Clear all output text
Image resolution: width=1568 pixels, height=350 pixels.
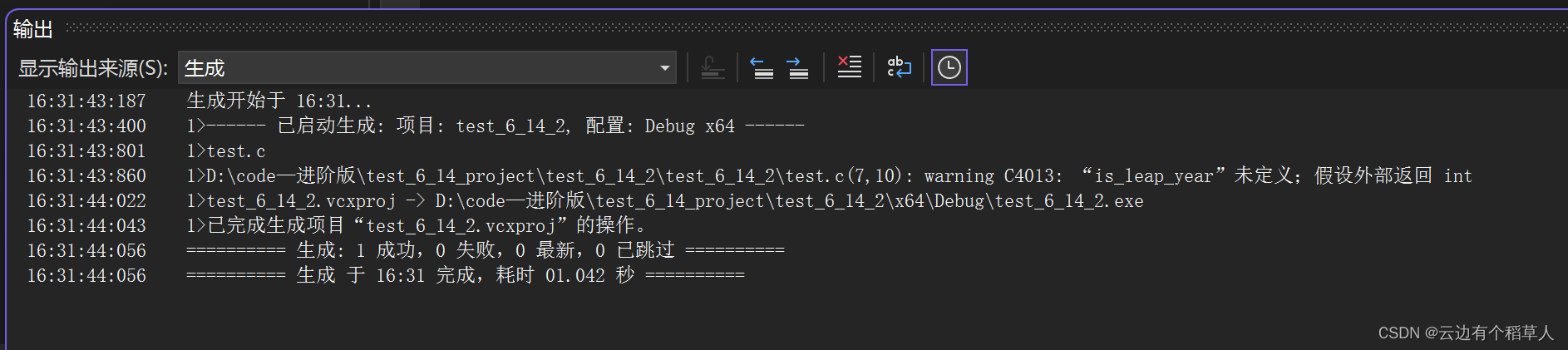coord(849,67)
